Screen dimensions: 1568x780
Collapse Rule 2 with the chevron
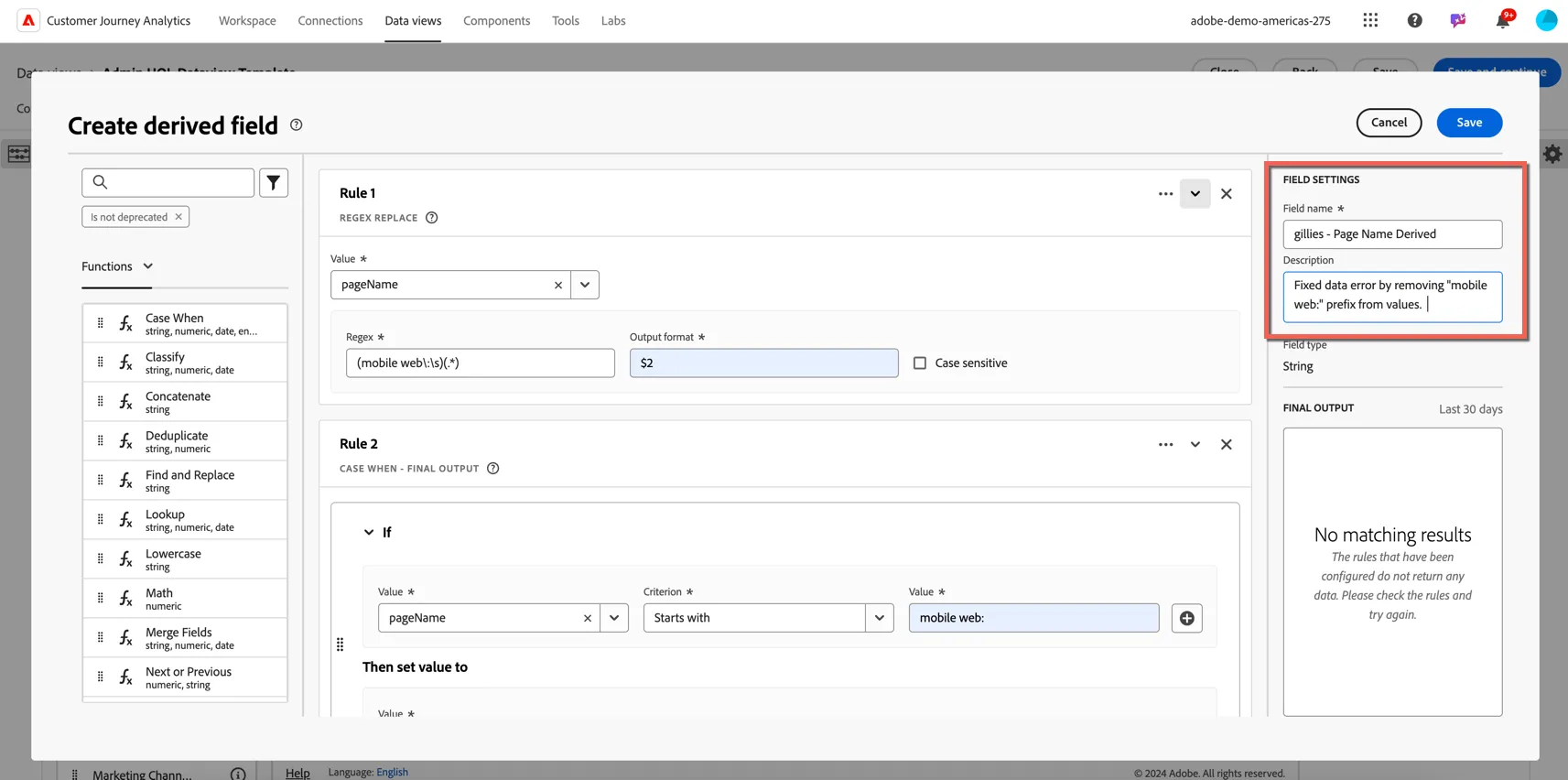[x=1195, y=444]
